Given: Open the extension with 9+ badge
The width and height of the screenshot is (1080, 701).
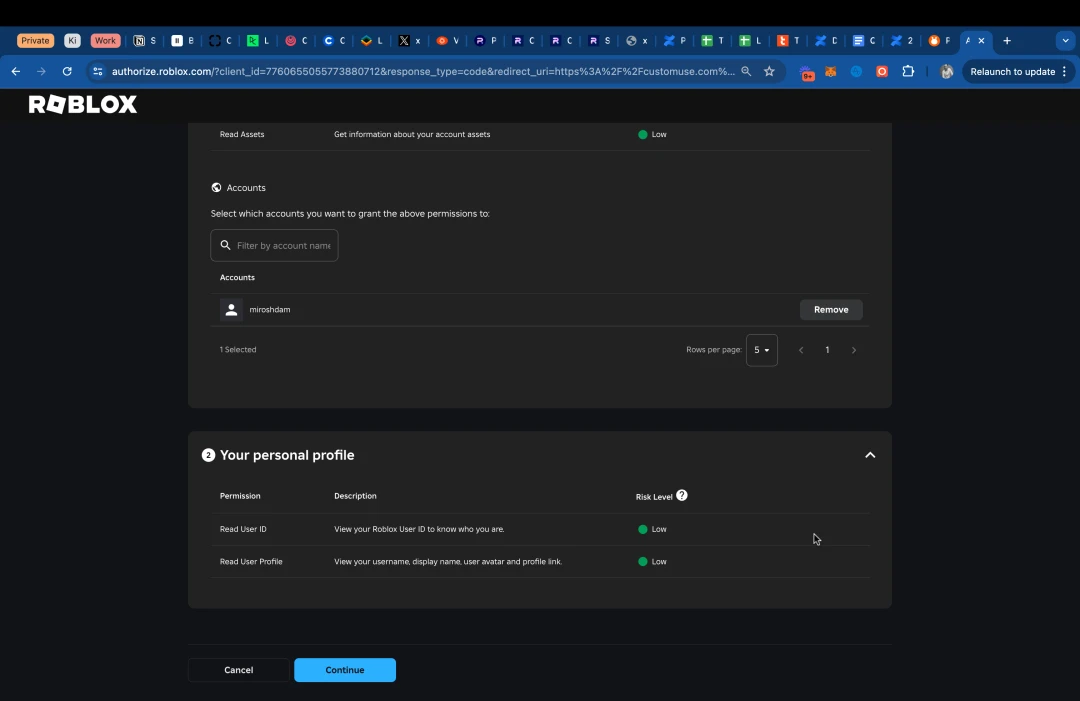Looking at the screenshot, I should [807, 72].
